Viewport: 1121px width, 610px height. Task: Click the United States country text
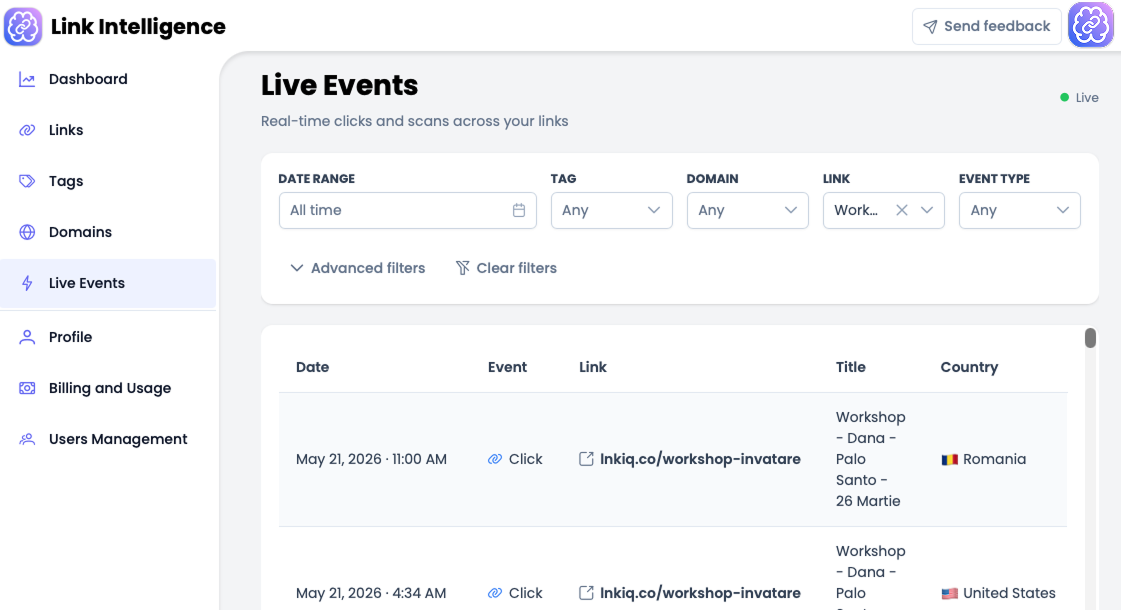1009,593
